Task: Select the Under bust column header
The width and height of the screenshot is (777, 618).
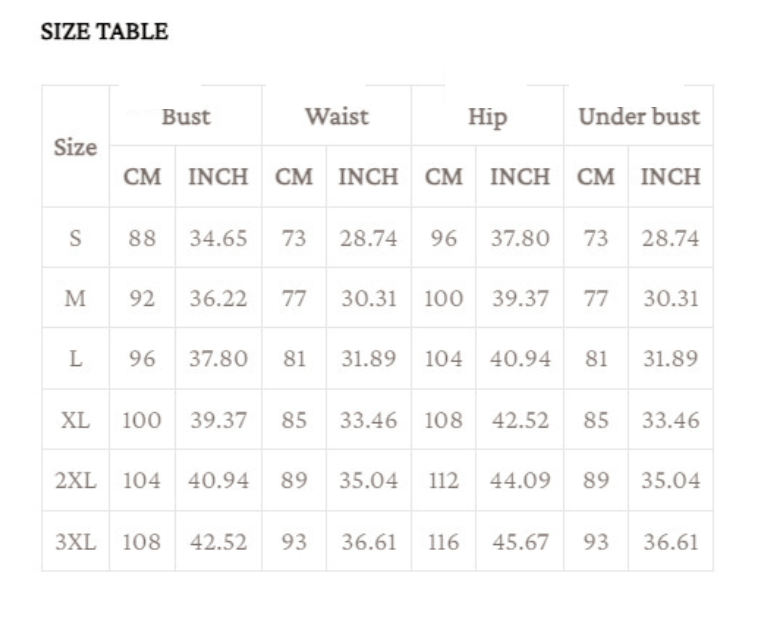Action: click(639, 117)
